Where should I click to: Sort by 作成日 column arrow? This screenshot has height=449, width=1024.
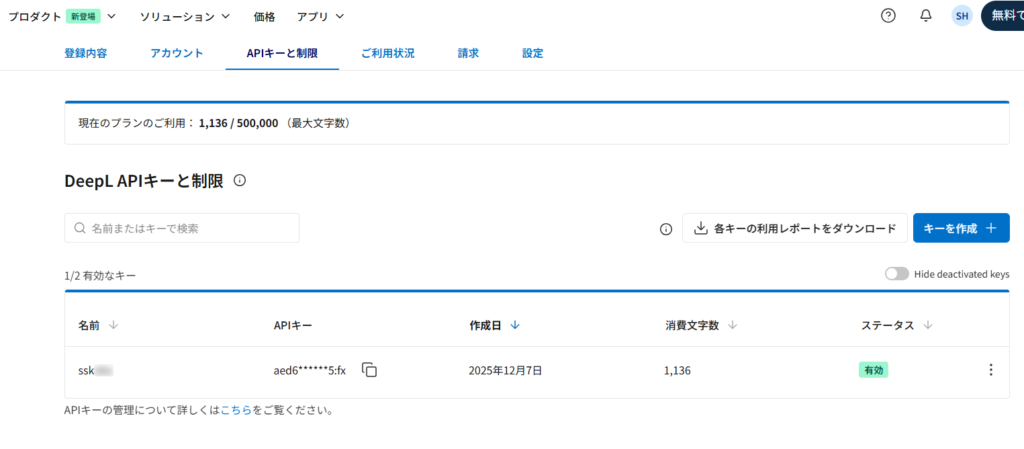[x=515, y=325]
